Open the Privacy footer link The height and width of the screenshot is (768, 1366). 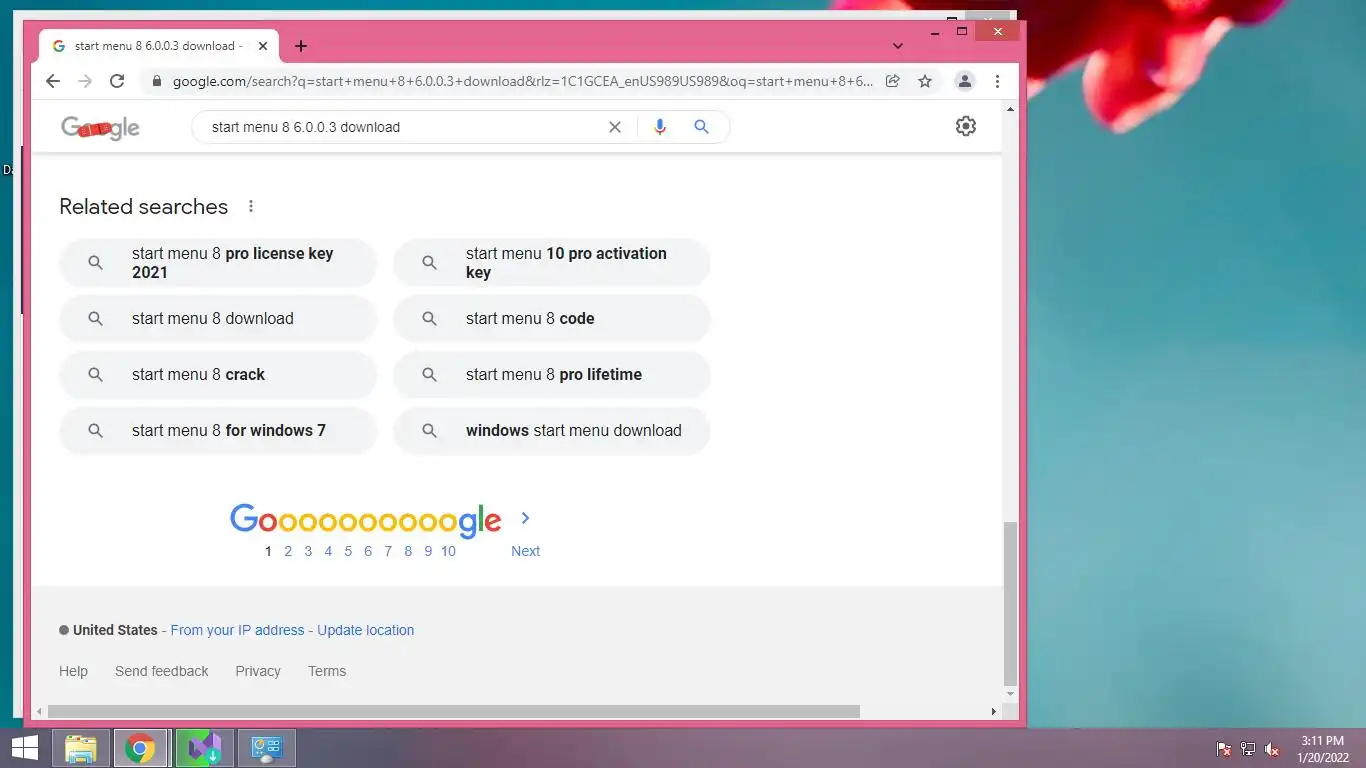258,671
